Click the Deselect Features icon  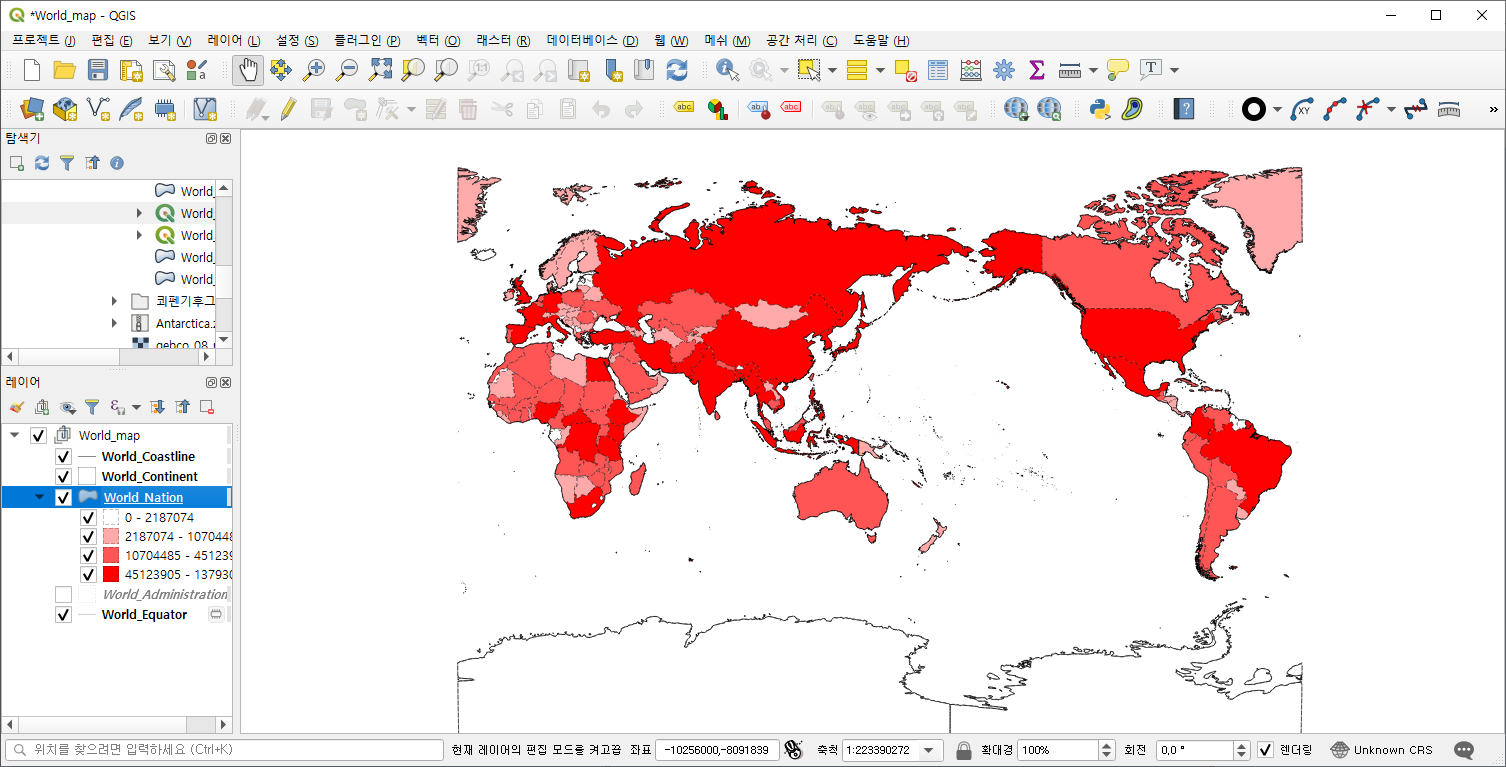pyautogui.click(x=906, y=70)
